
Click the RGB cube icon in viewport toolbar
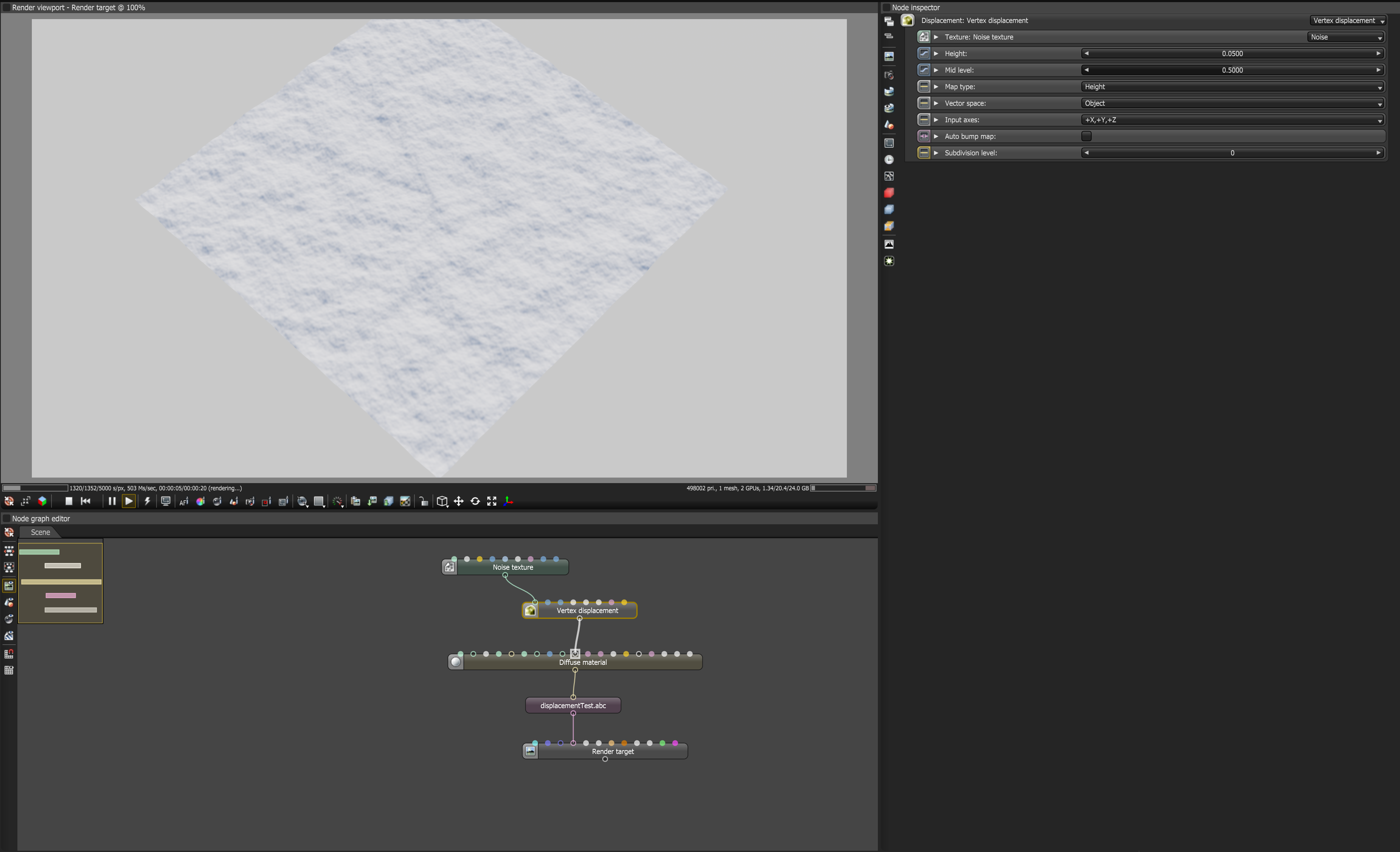[x=42, y=501]
